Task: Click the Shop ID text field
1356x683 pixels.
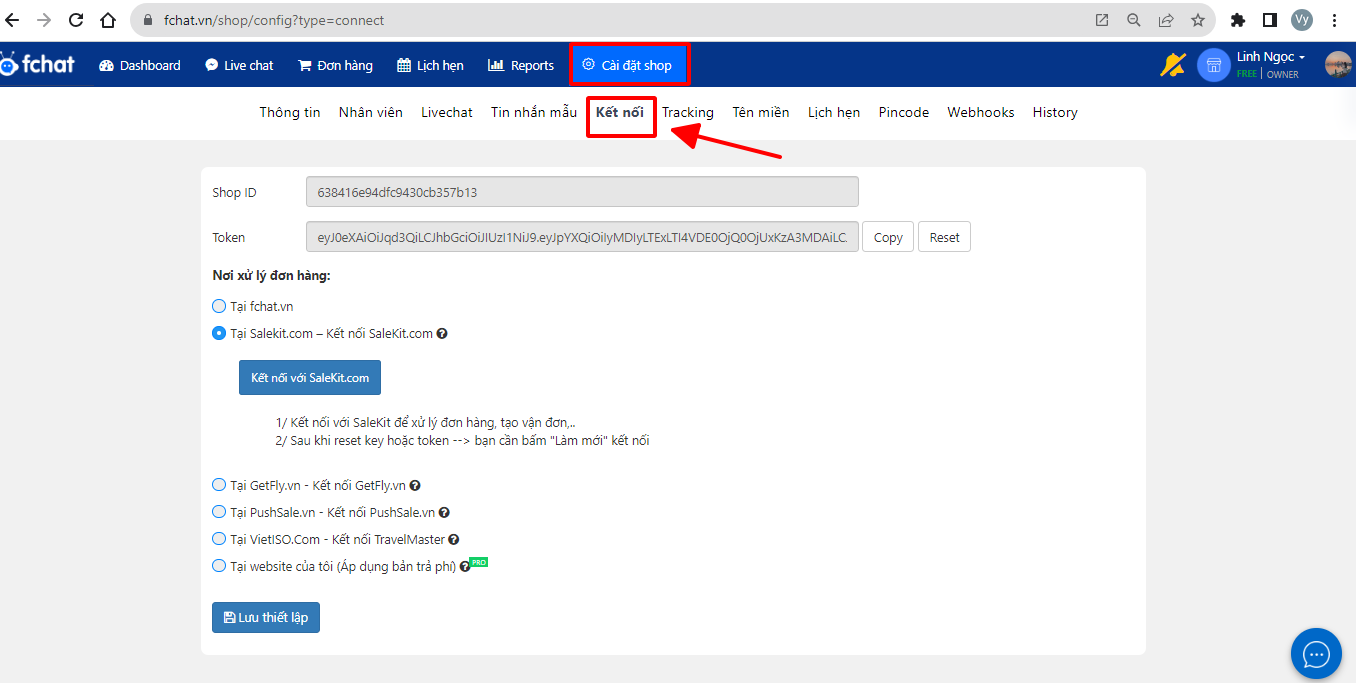Action: coord(582,192)
